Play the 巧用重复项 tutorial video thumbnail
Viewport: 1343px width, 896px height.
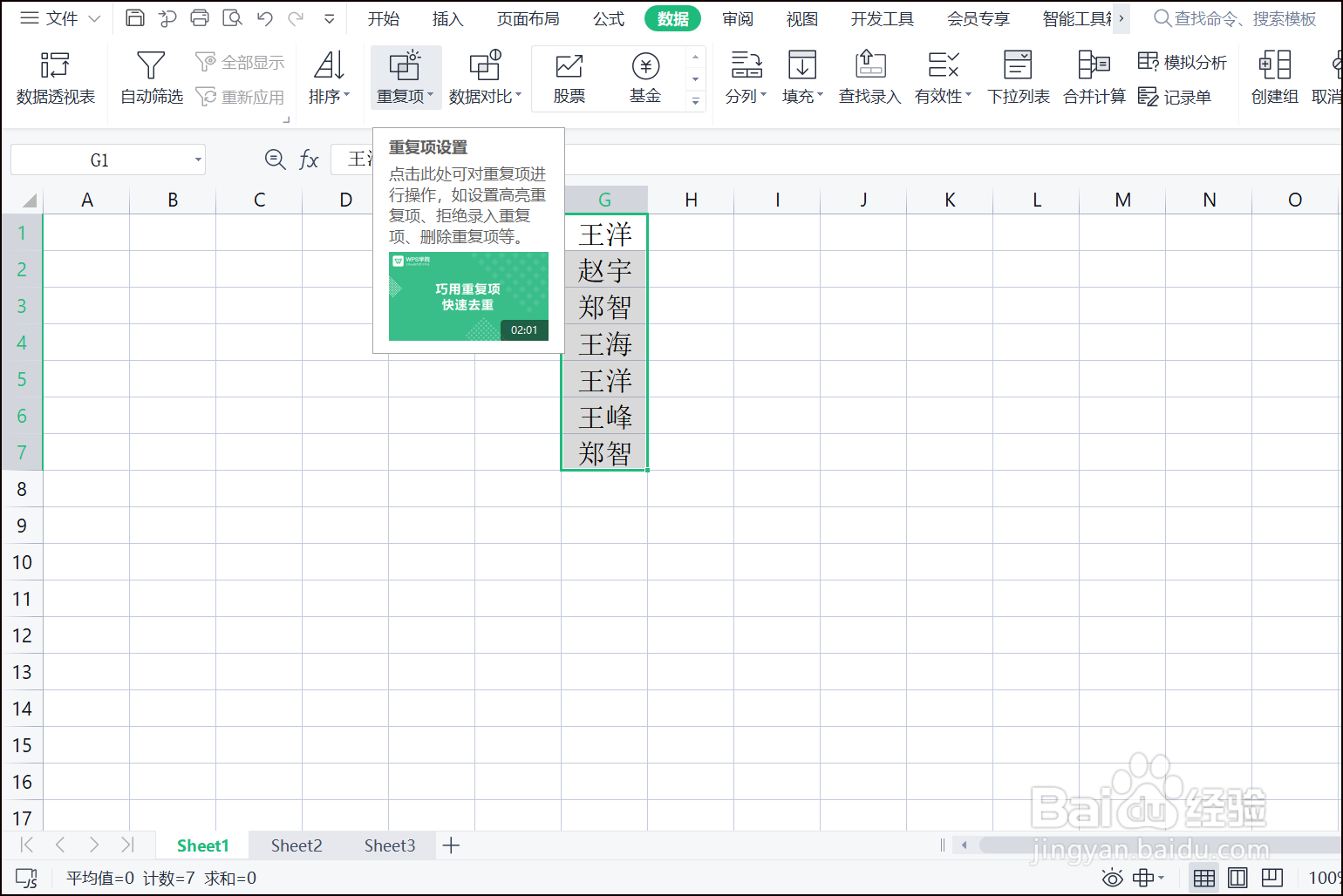pos(468,296)
